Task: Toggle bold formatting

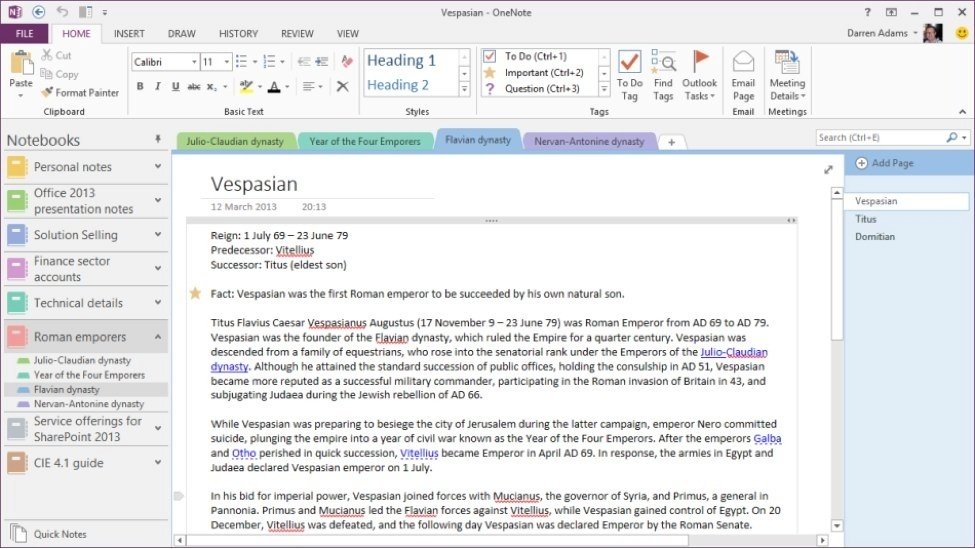Action: coord(140,87)
